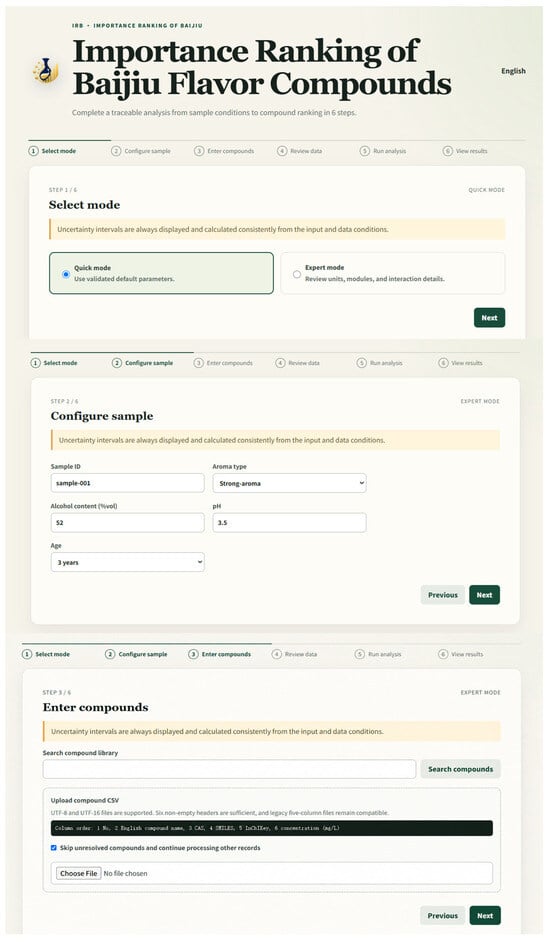Open the Aroma type dropdown
This screenshot has height=942, width=550.
289,483
